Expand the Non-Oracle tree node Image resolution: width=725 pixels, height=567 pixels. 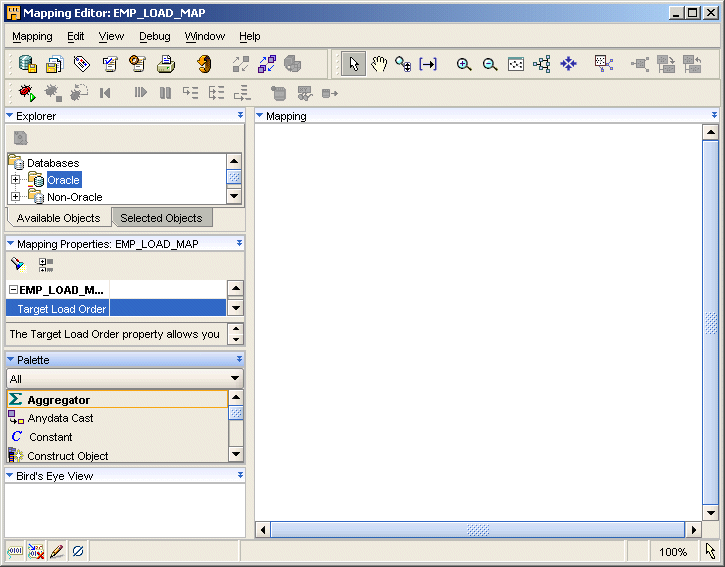16,197
